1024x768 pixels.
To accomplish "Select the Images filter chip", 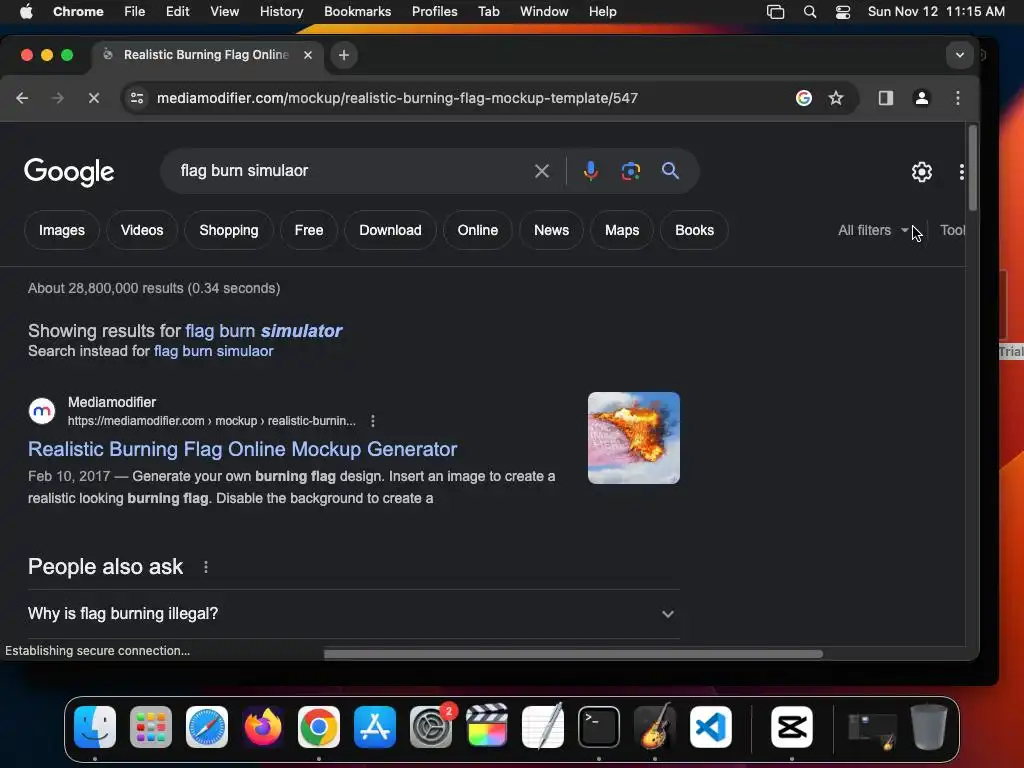I will (x=61, y=230).
